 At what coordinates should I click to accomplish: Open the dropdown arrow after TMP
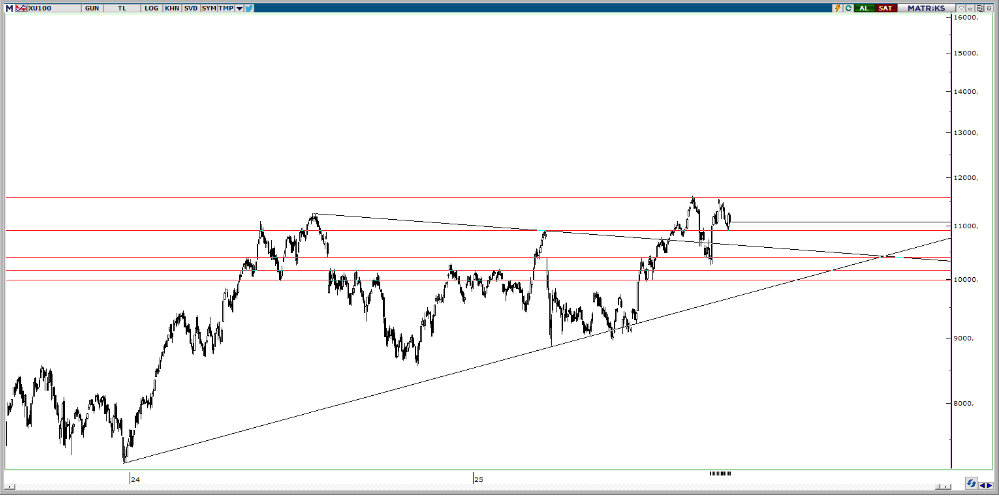239,8
